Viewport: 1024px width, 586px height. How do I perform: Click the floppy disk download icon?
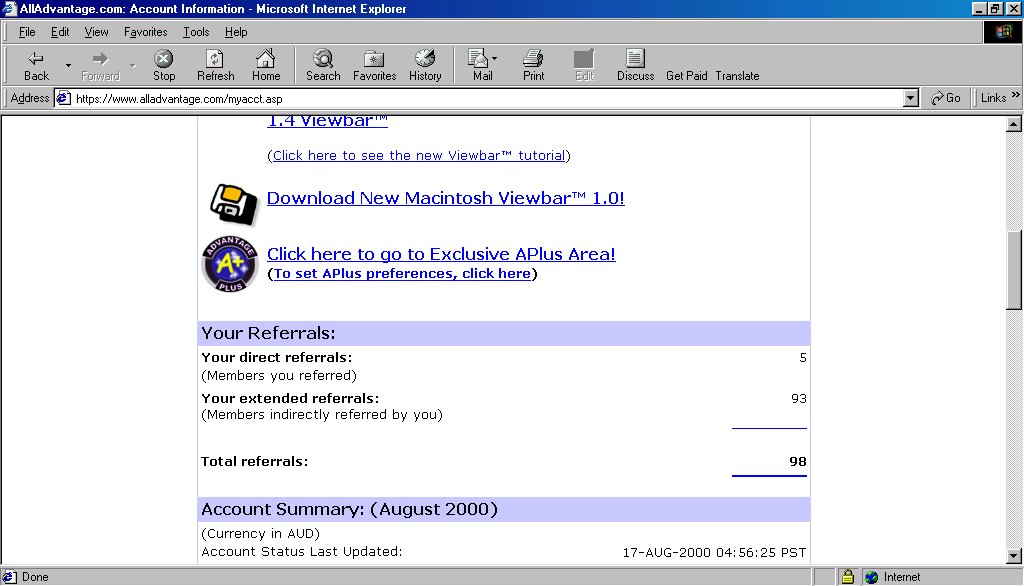[x=232, y=203]
